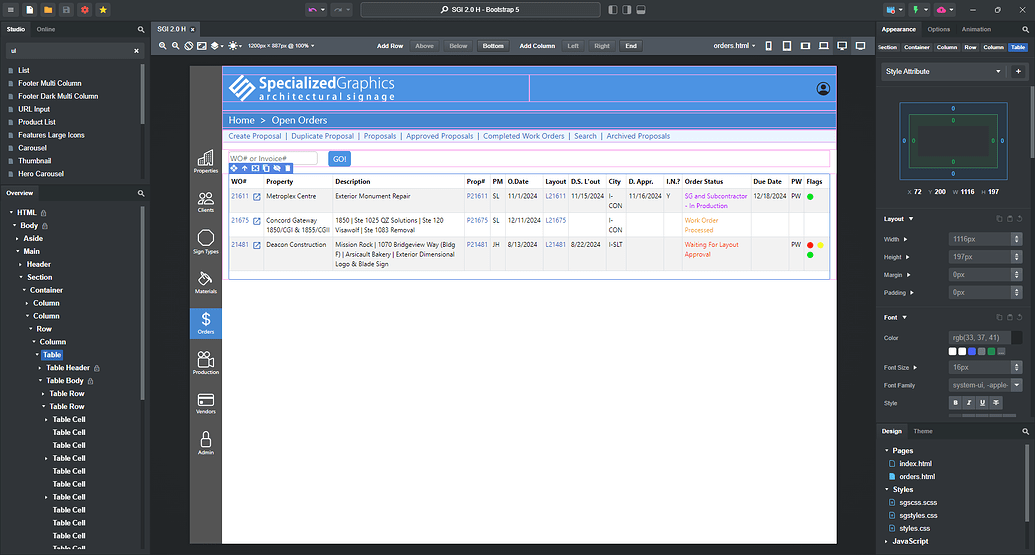The image size is (1035, 555).
Task: Select the Row breadcrumb tab
Action: (x=970, y=48)
